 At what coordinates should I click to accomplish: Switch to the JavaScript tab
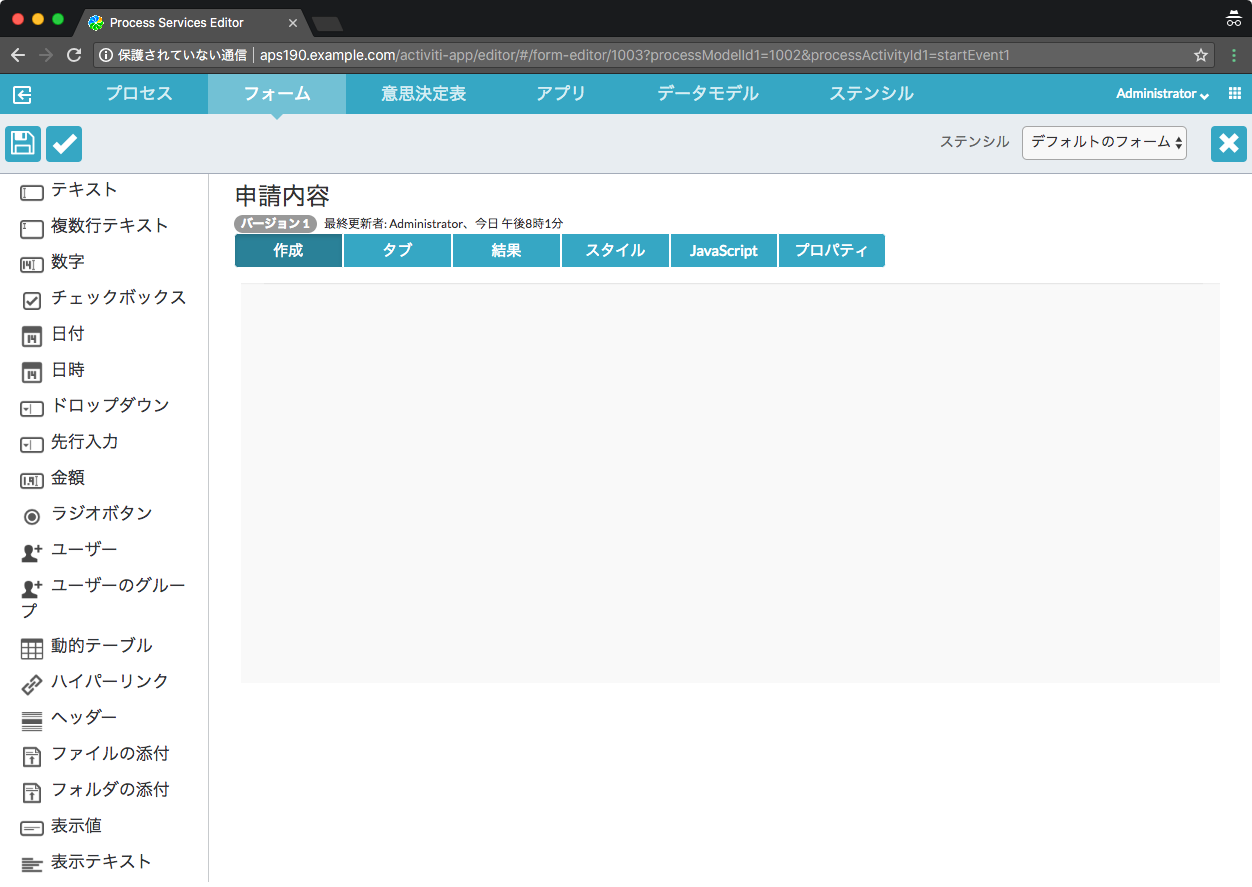(724, 251)
